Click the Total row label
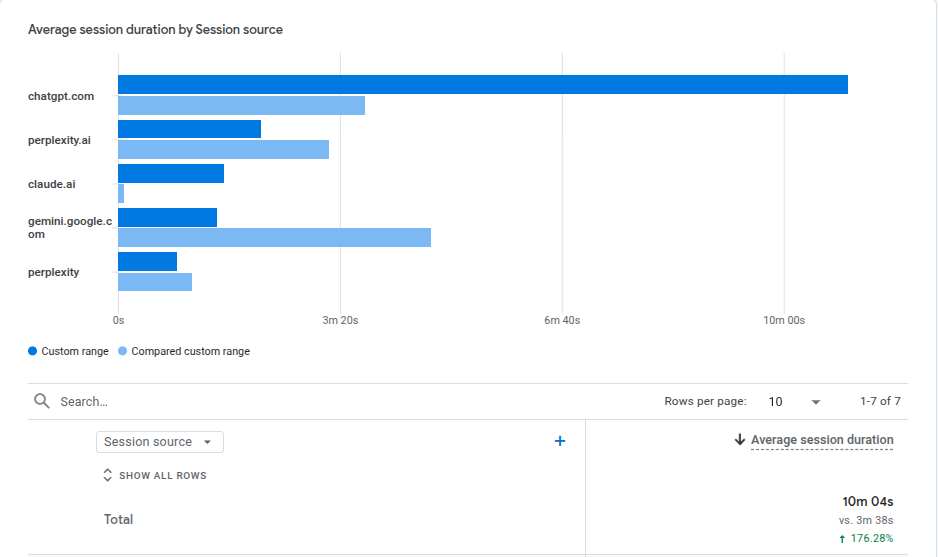 pyautogui.click(x=118, y=519)
